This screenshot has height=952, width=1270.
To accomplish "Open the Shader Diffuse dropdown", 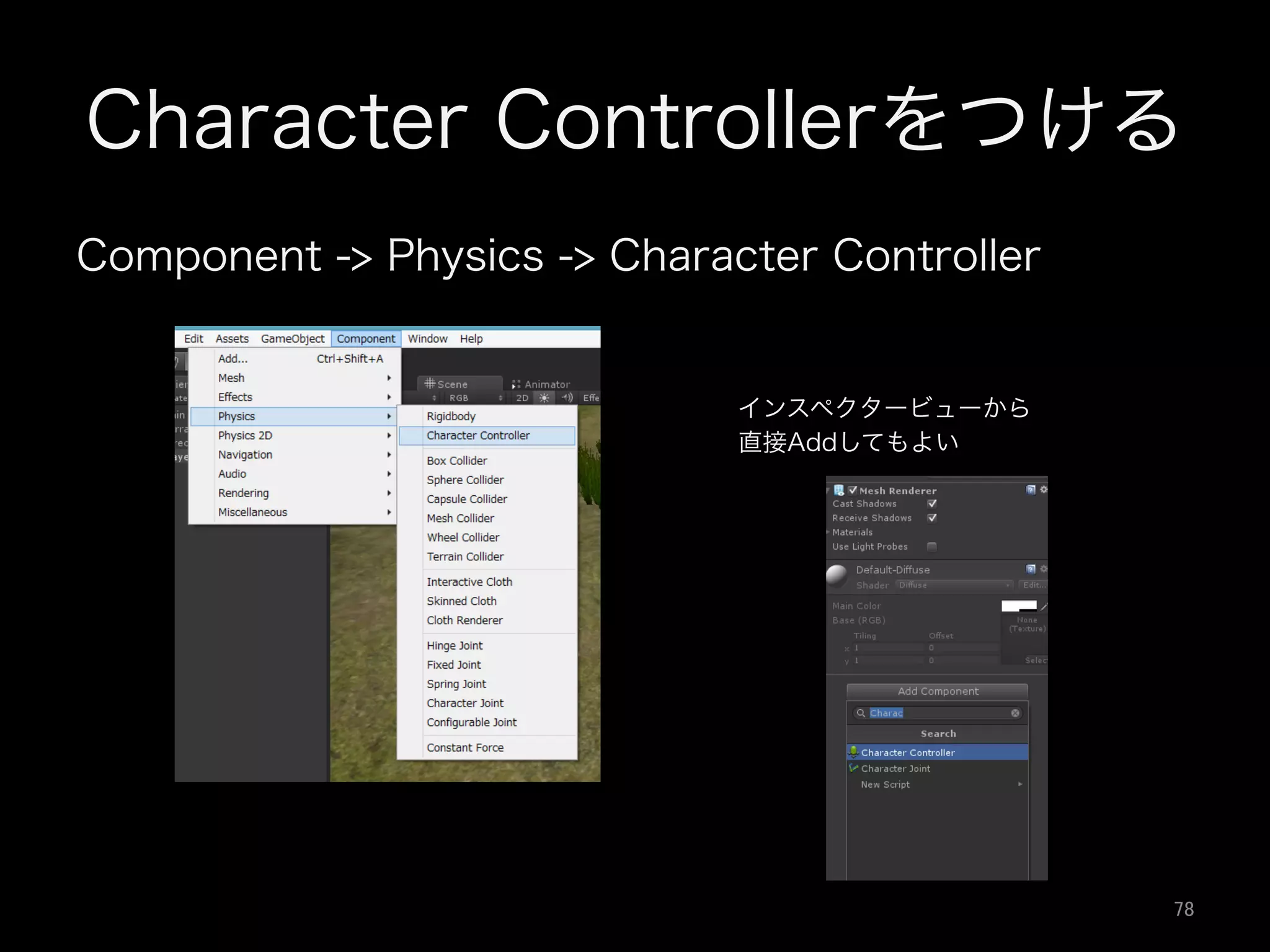I will pos(954,585).
